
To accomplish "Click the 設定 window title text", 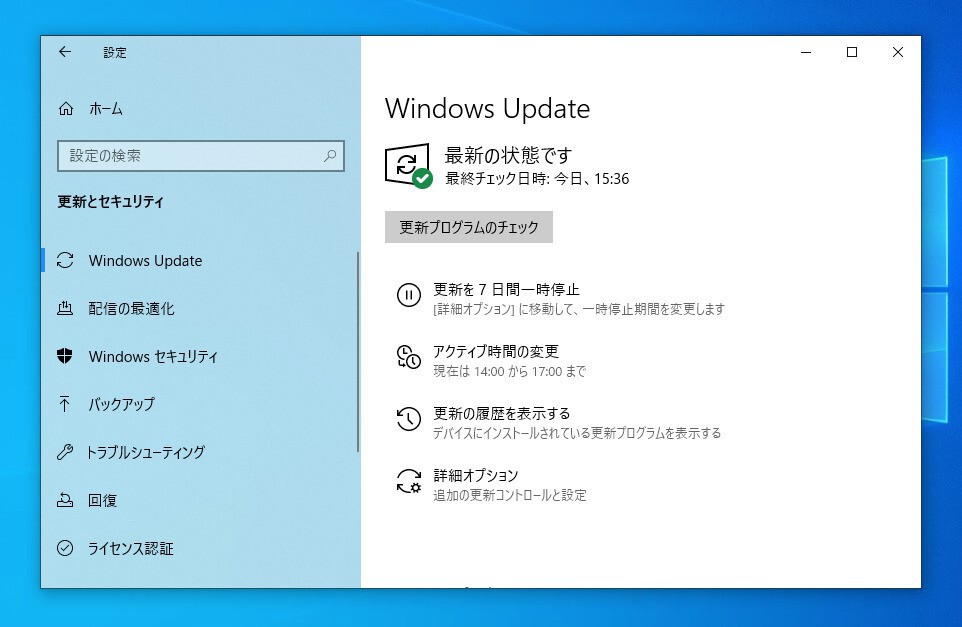I will [x=115, y=53].
